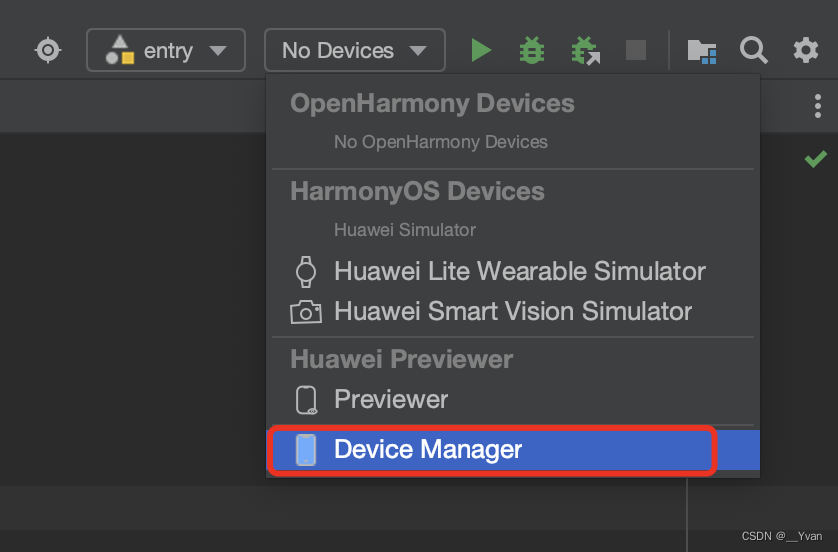Open the No Devices dropdown
This screenshot has width=838, height=552.
pyautogui.click(x=354, y=50)
